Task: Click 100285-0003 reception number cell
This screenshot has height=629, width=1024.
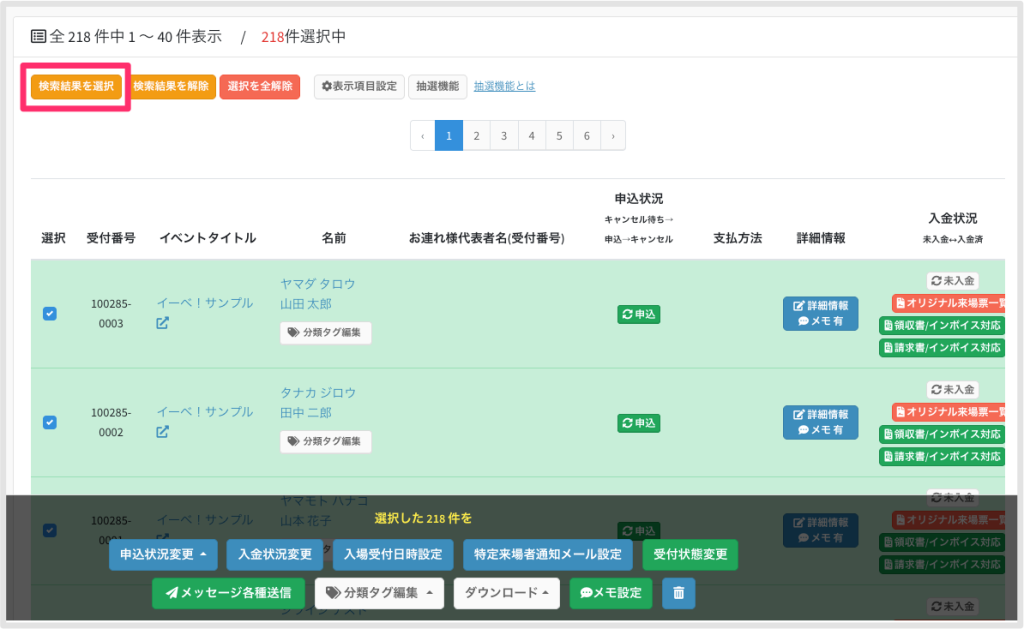Action: pos(111,314)
